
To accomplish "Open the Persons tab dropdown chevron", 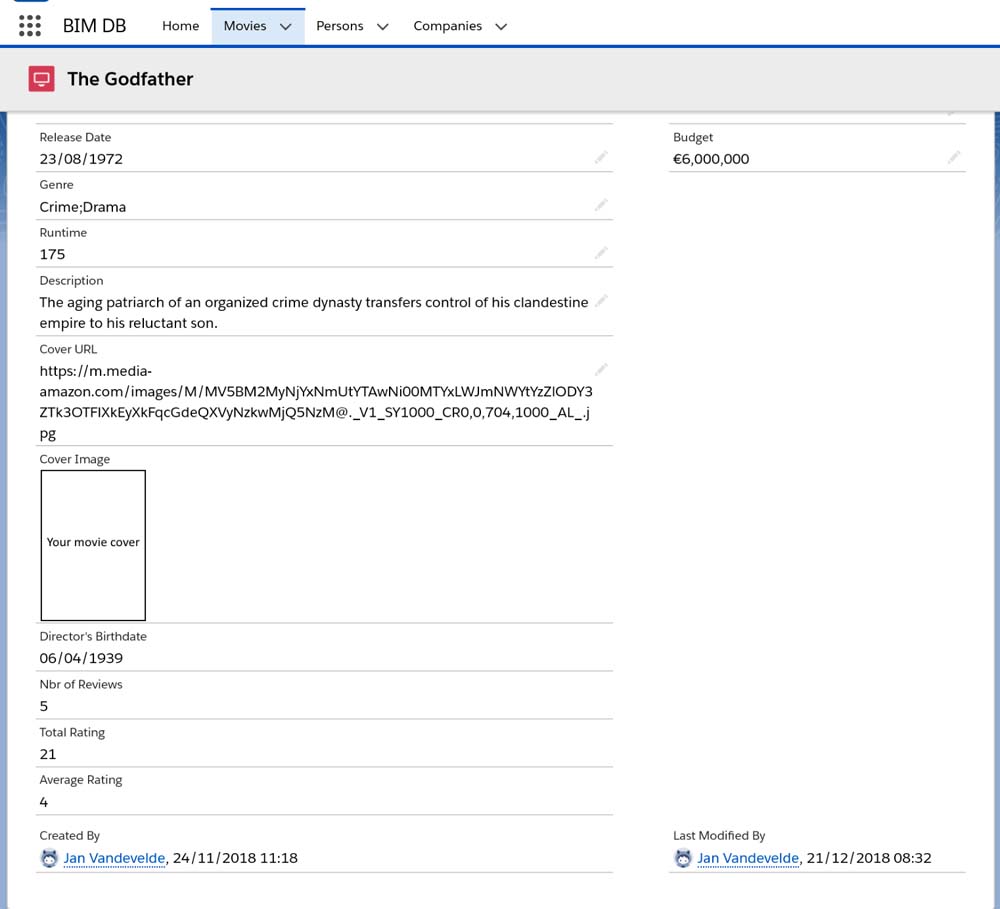I will click(382, 27).
